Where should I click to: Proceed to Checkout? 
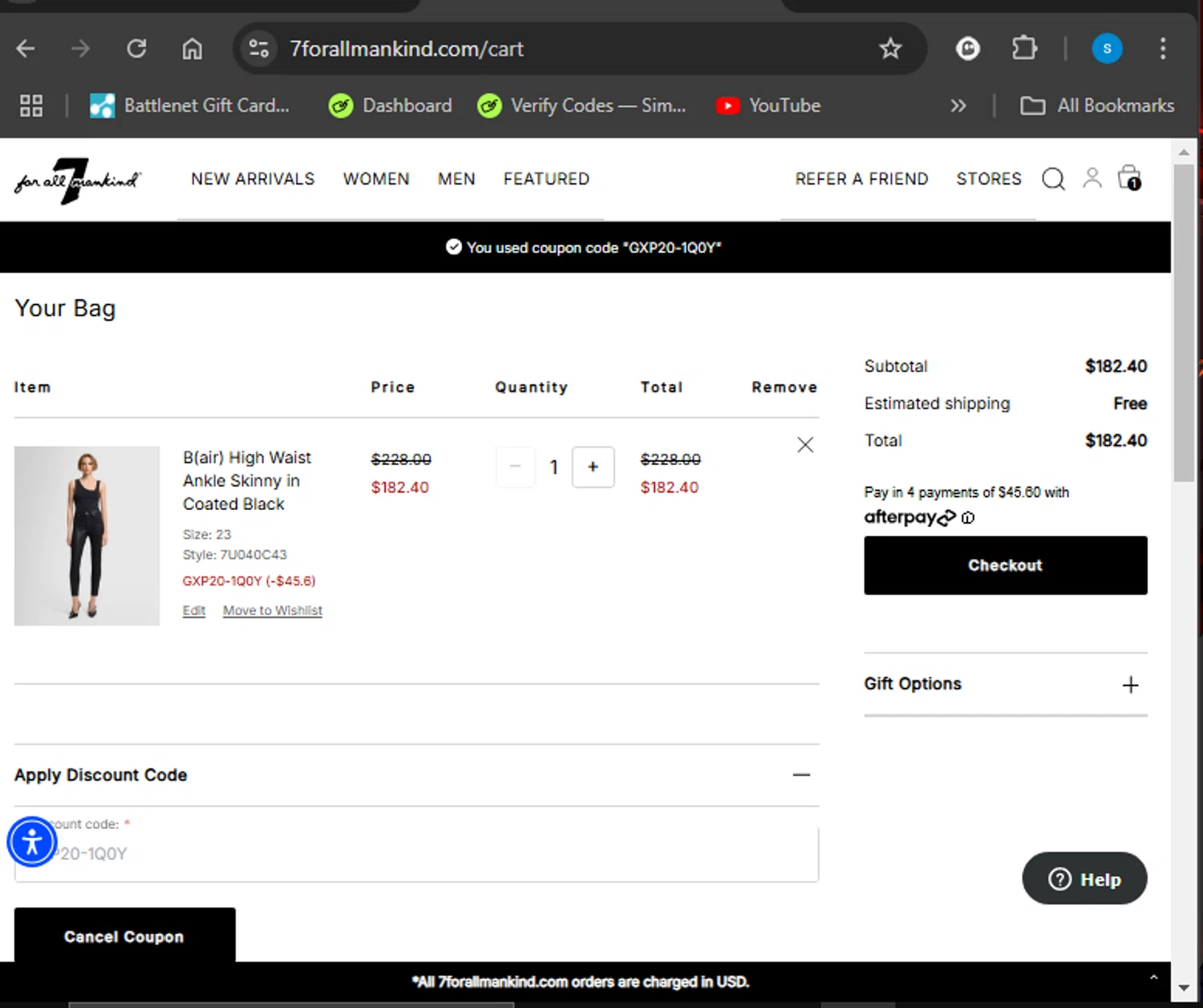click(1005, 565)
